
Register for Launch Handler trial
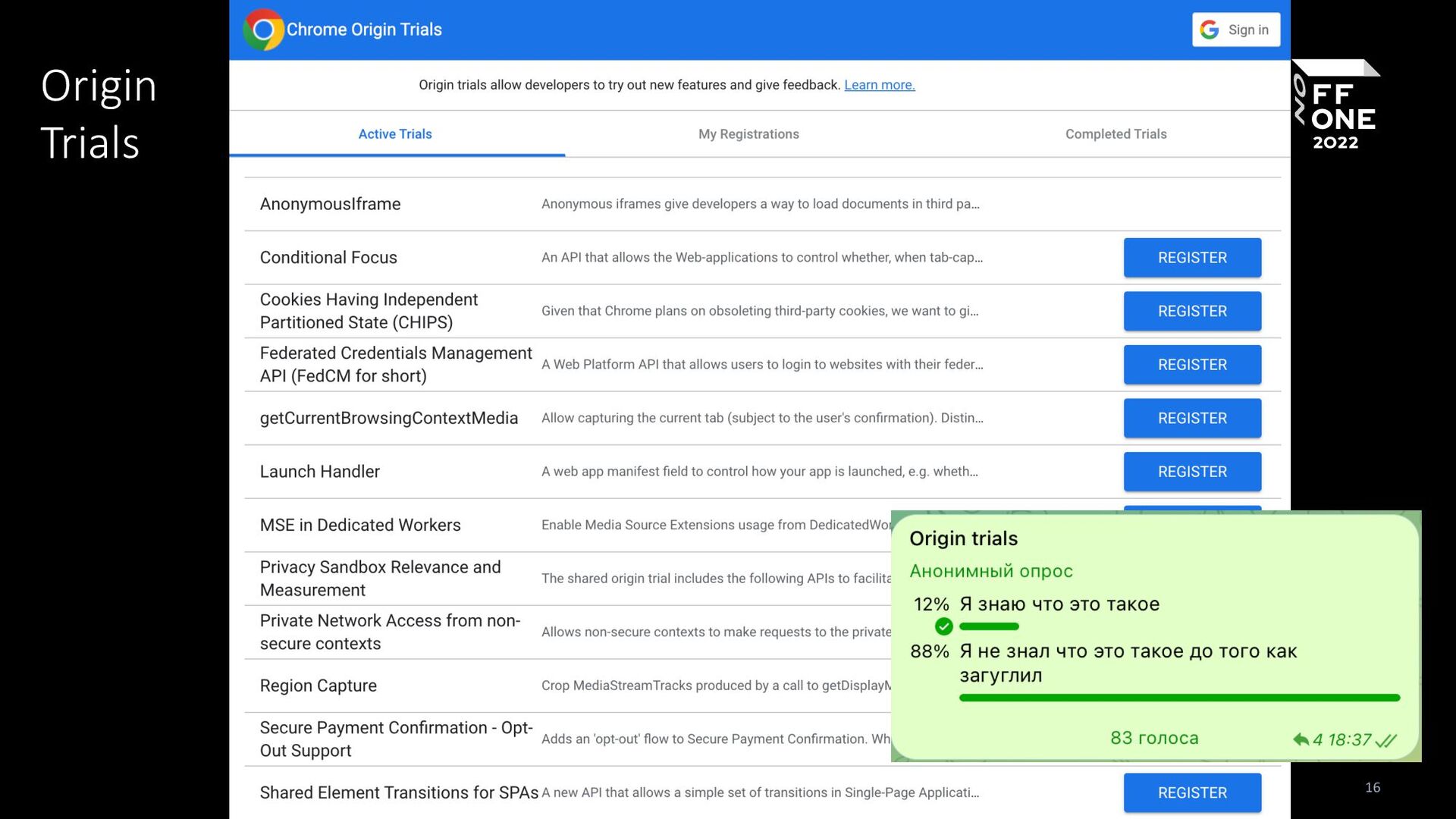pyautogui.click(x=1192, y=472)
